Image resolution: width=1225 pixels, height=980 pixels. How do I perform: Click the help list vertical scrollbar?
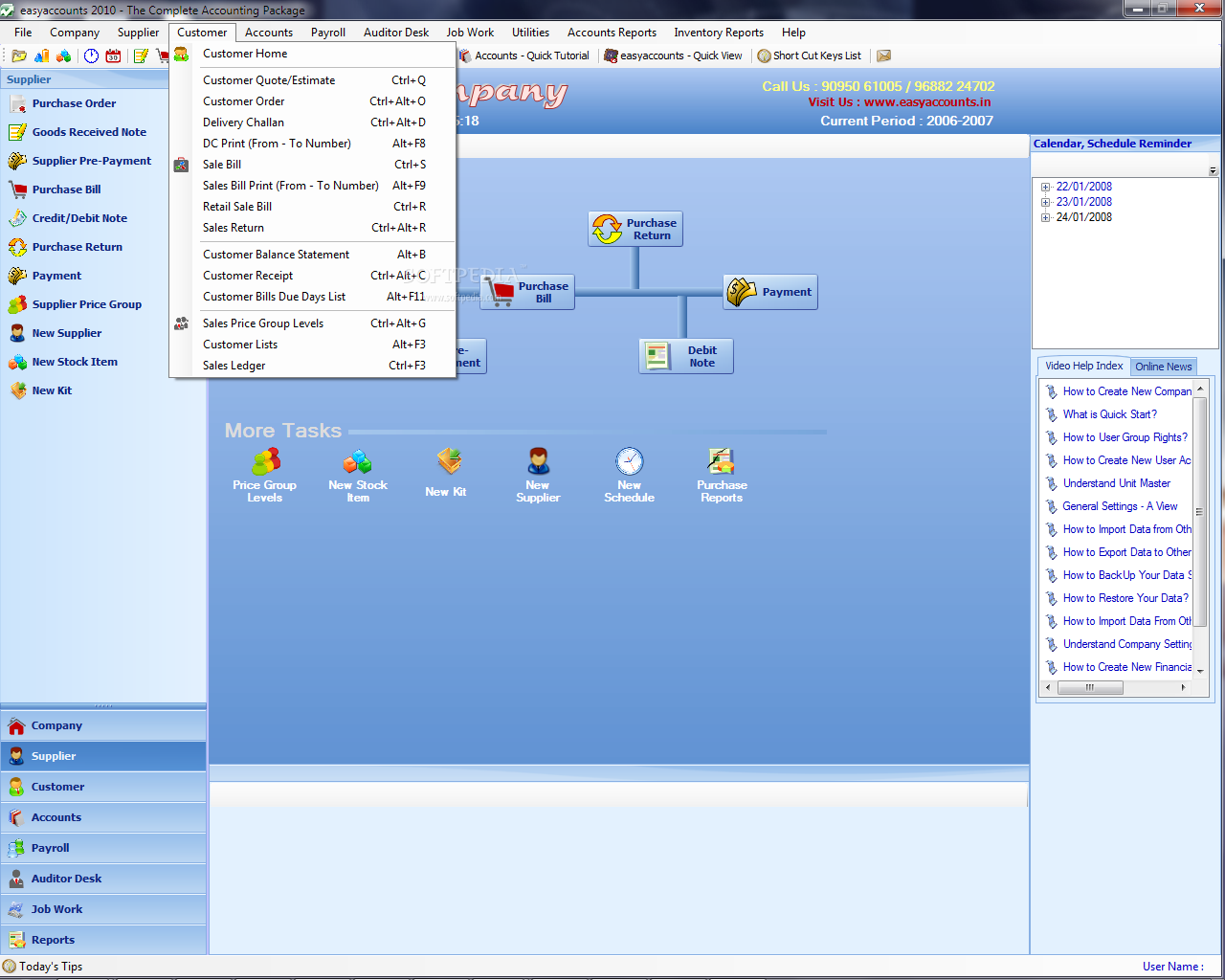(1200, 511)
